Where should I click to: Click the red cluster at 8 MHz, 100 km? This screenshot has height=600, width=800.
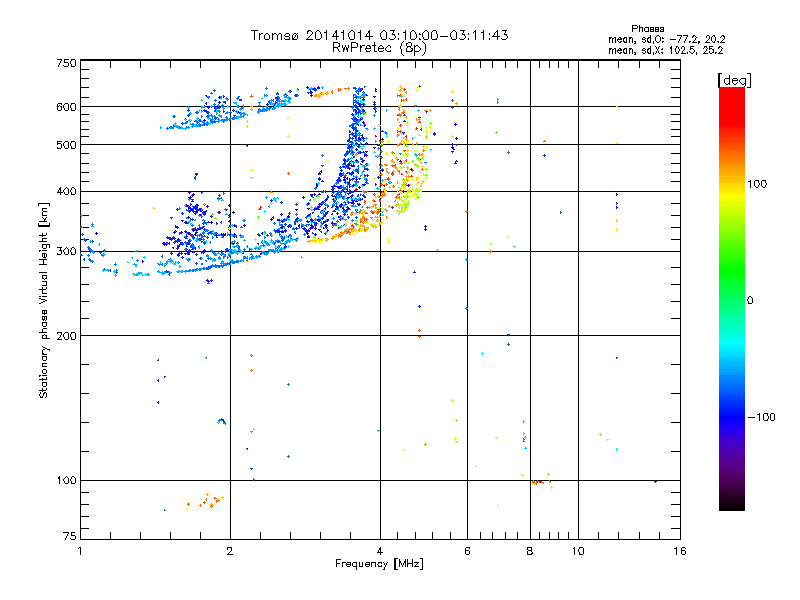tap(537, 482)
